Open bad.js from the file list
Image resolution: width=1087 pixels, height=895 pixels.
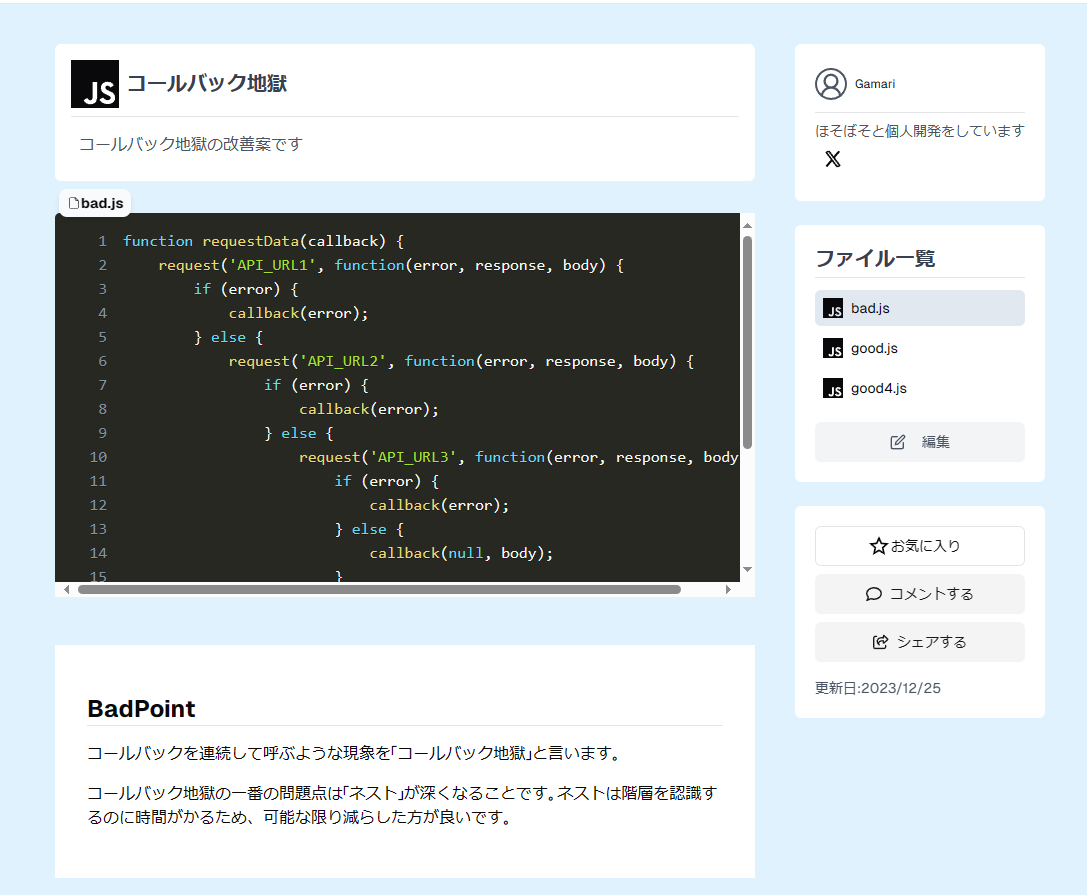(x=919, y=309)
